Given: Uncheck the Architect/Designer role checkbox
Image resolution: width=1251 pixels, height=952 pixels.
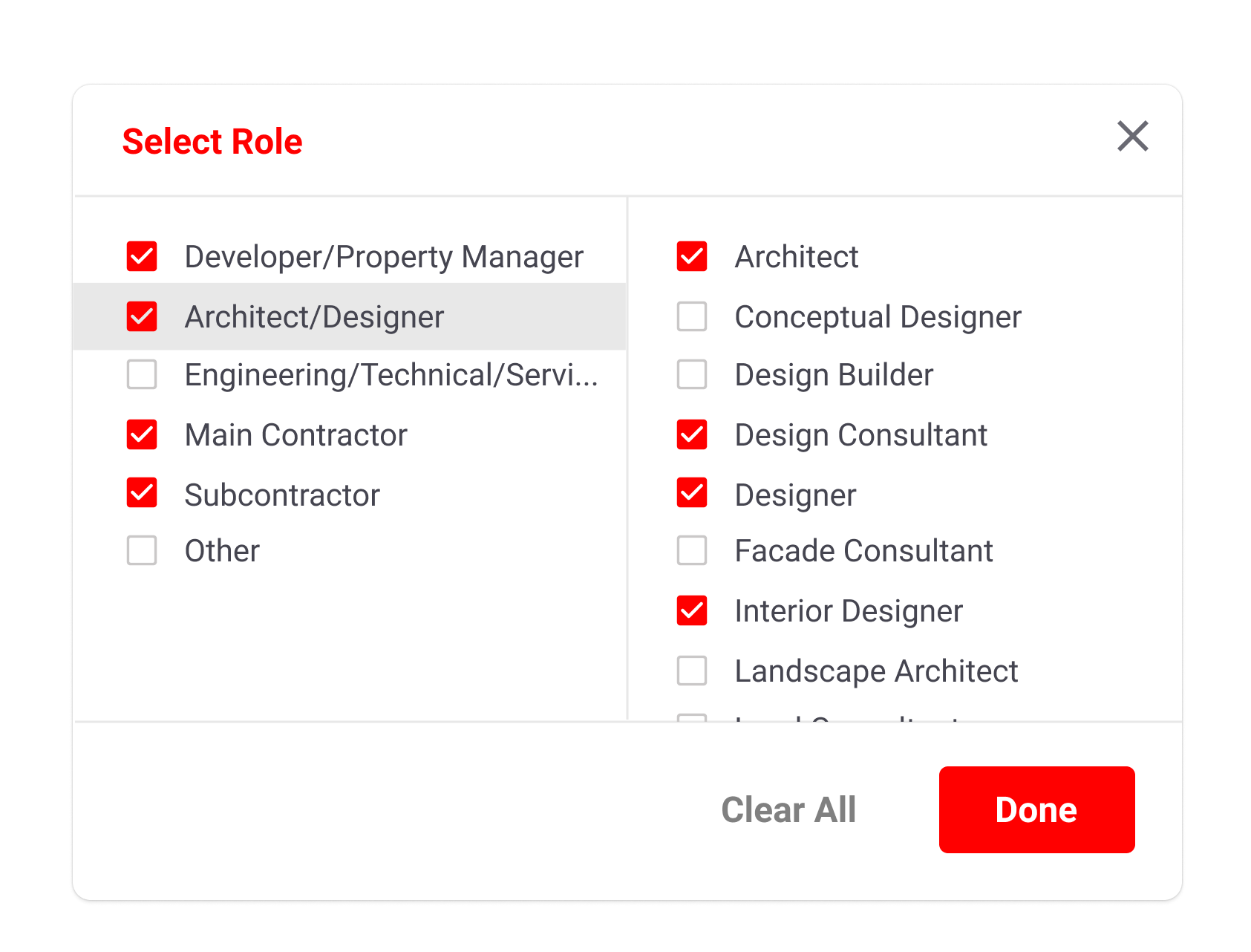Looking at the screenshot, I should click(142, 316).
